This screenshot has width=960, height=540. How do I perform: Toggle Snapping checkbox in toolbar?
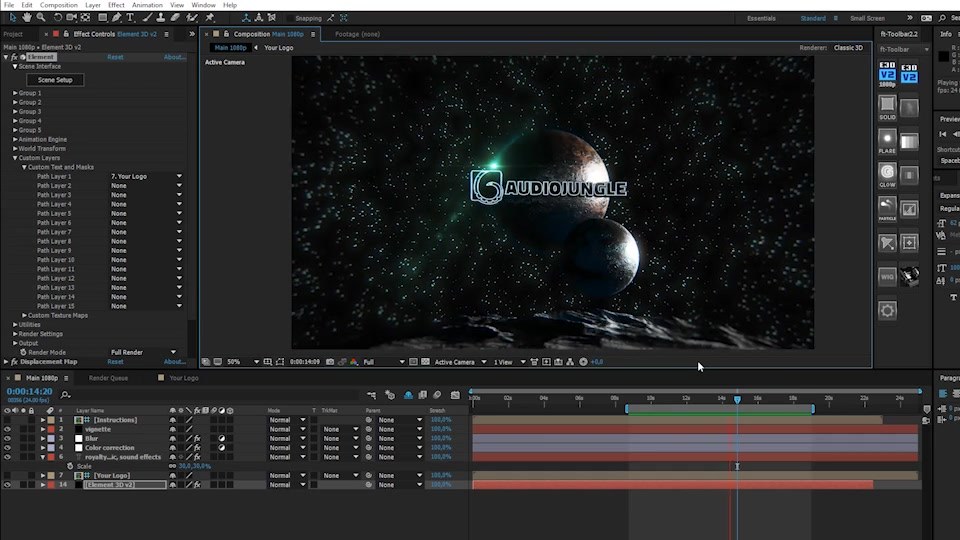pos(290,18)
